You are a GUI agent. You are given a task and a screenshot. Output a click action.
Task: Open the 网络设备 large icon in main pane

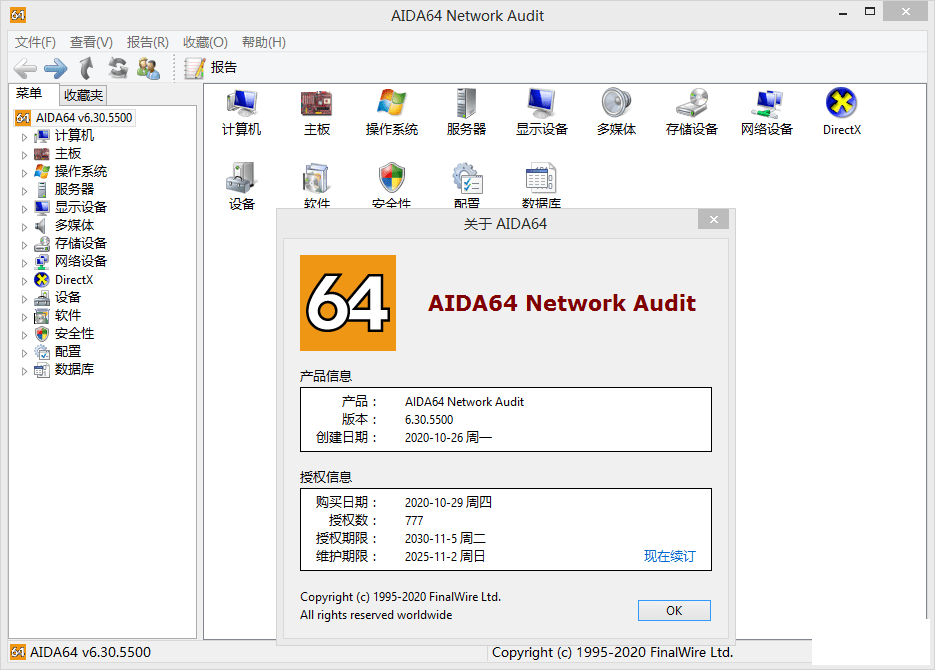767,113
